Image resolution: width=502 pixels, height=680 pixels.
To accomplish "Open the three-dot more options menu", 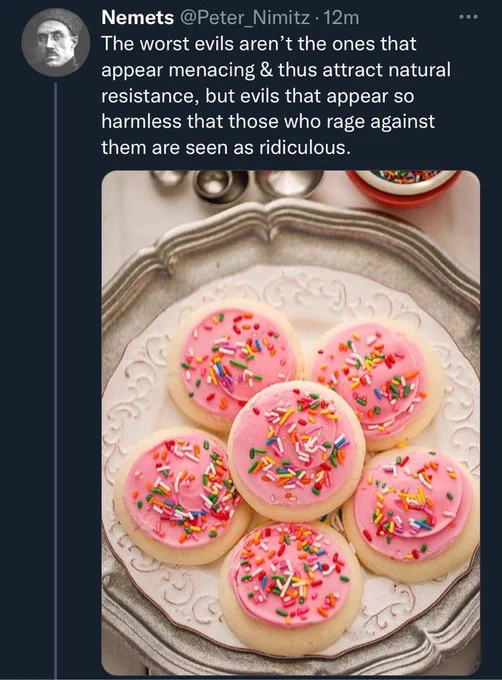I will tap(469, 17).
